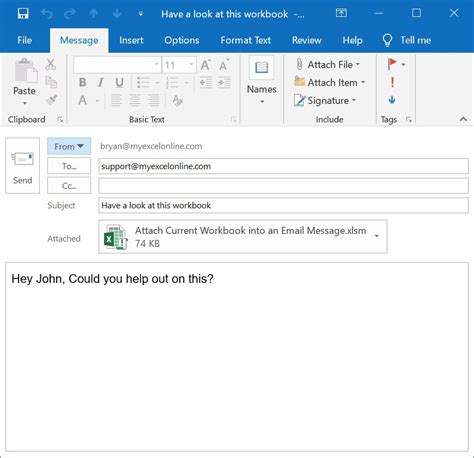Open the Help tab

pos(352,40)
